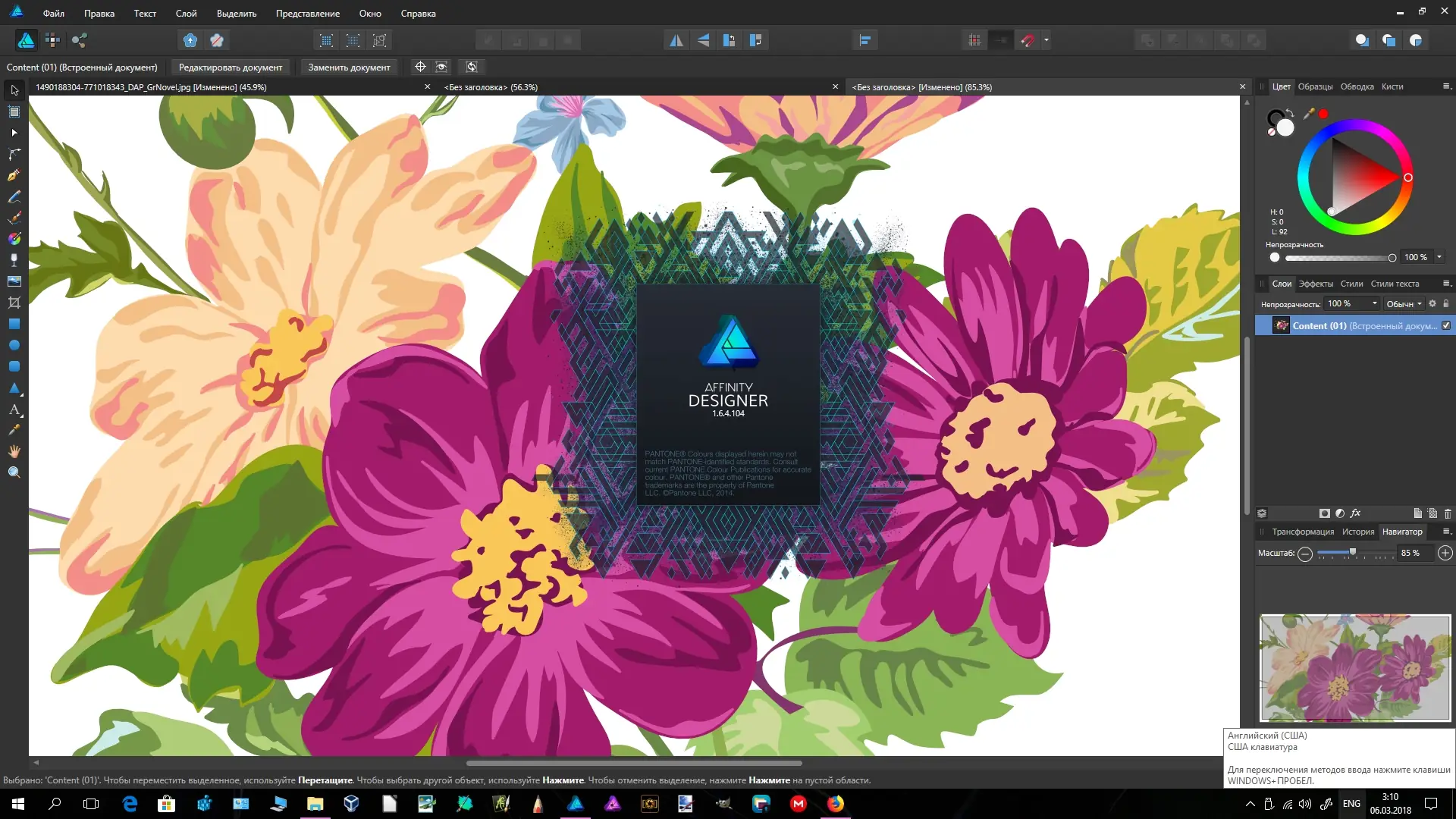Select the Vector Brush tool
Viewport: 1456px width, 819px height.
14,218
